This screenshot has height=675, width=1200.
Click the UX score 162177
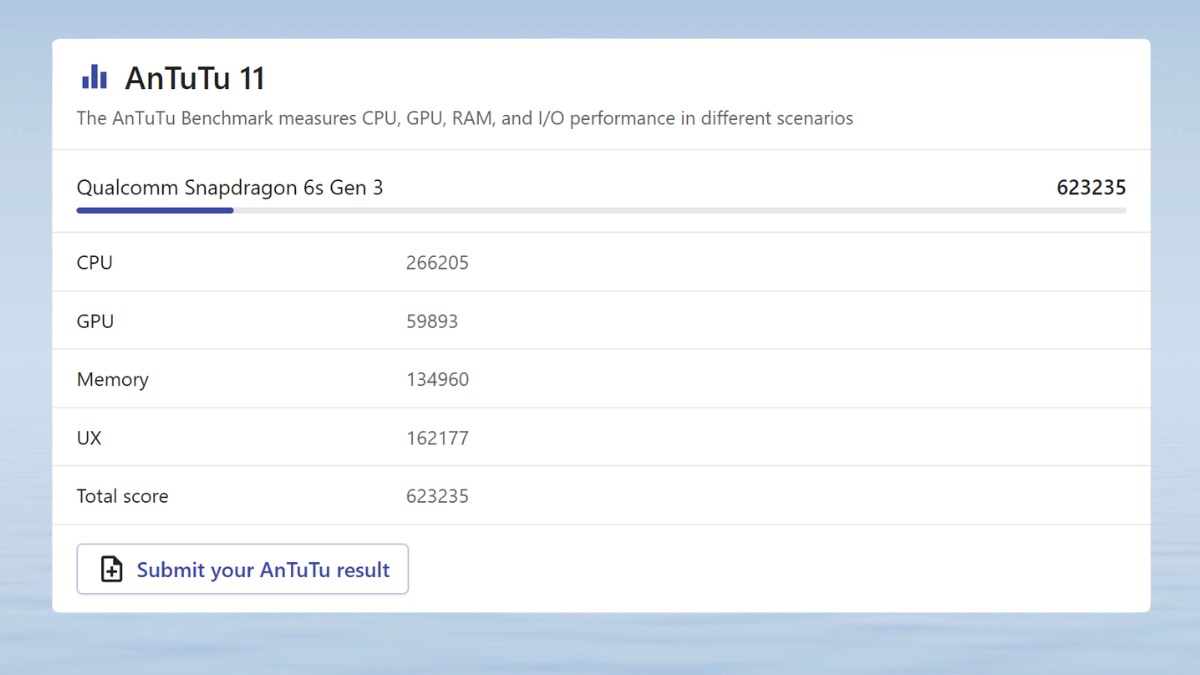[437, 438]
